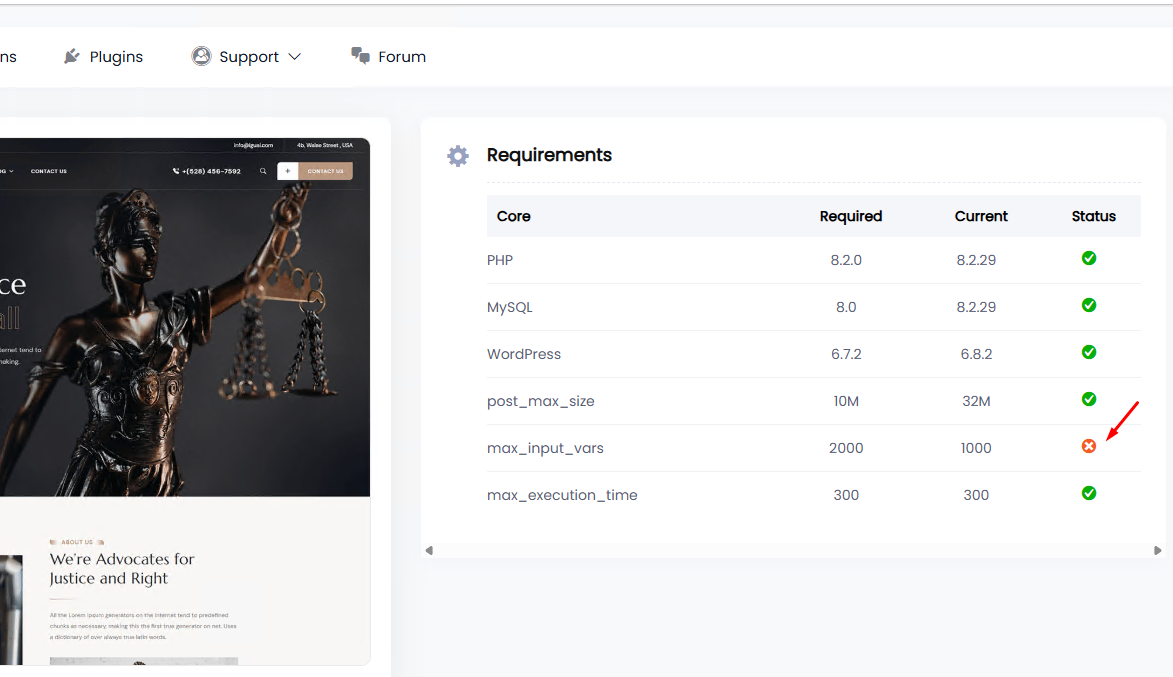Viewport: 1173px width, 677px height.
Task: Click the Contact Us button in preview
Action: [325, 171]
